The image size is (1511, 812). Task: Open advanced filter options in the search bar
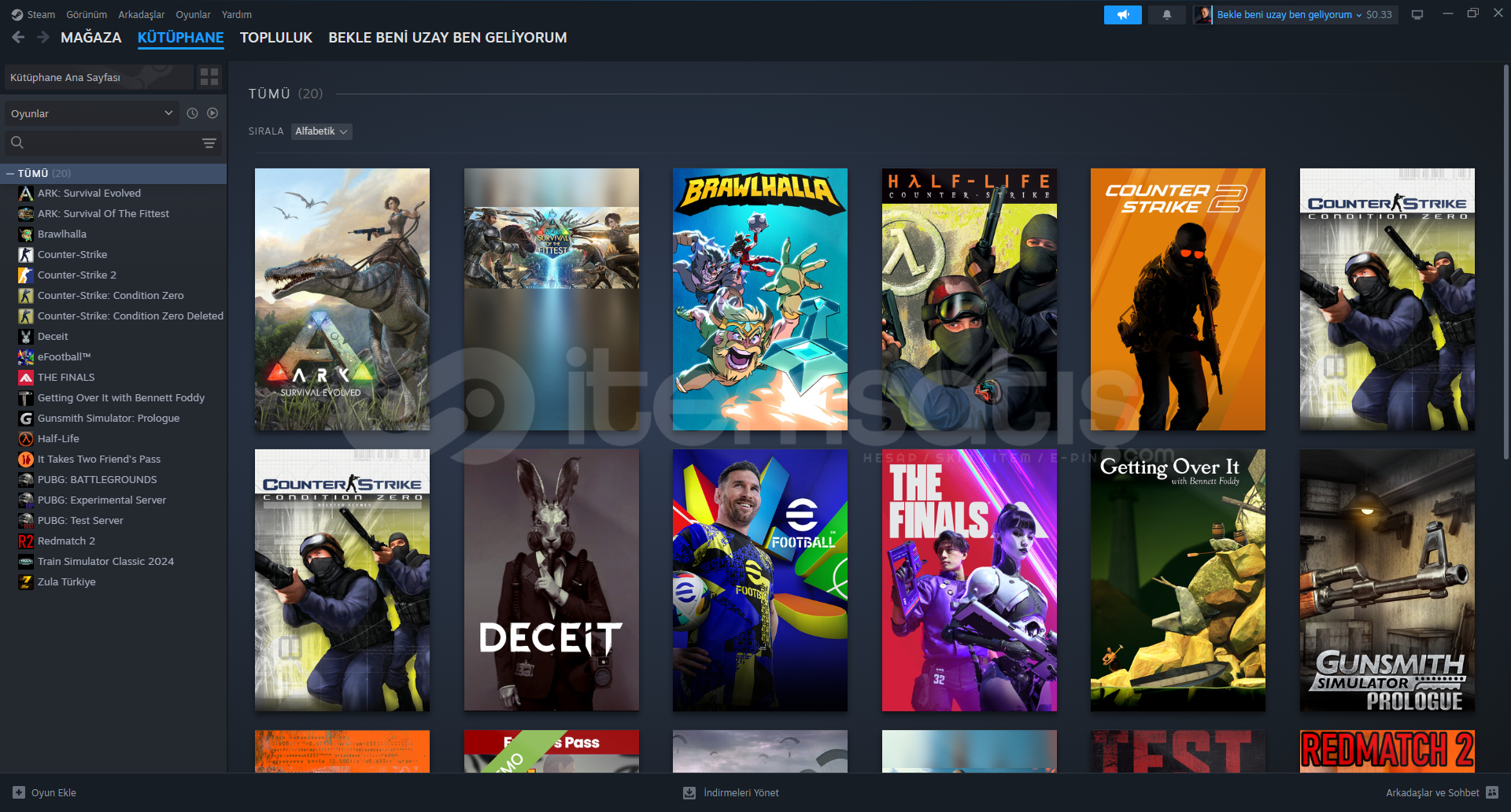(x=209, y=143)
